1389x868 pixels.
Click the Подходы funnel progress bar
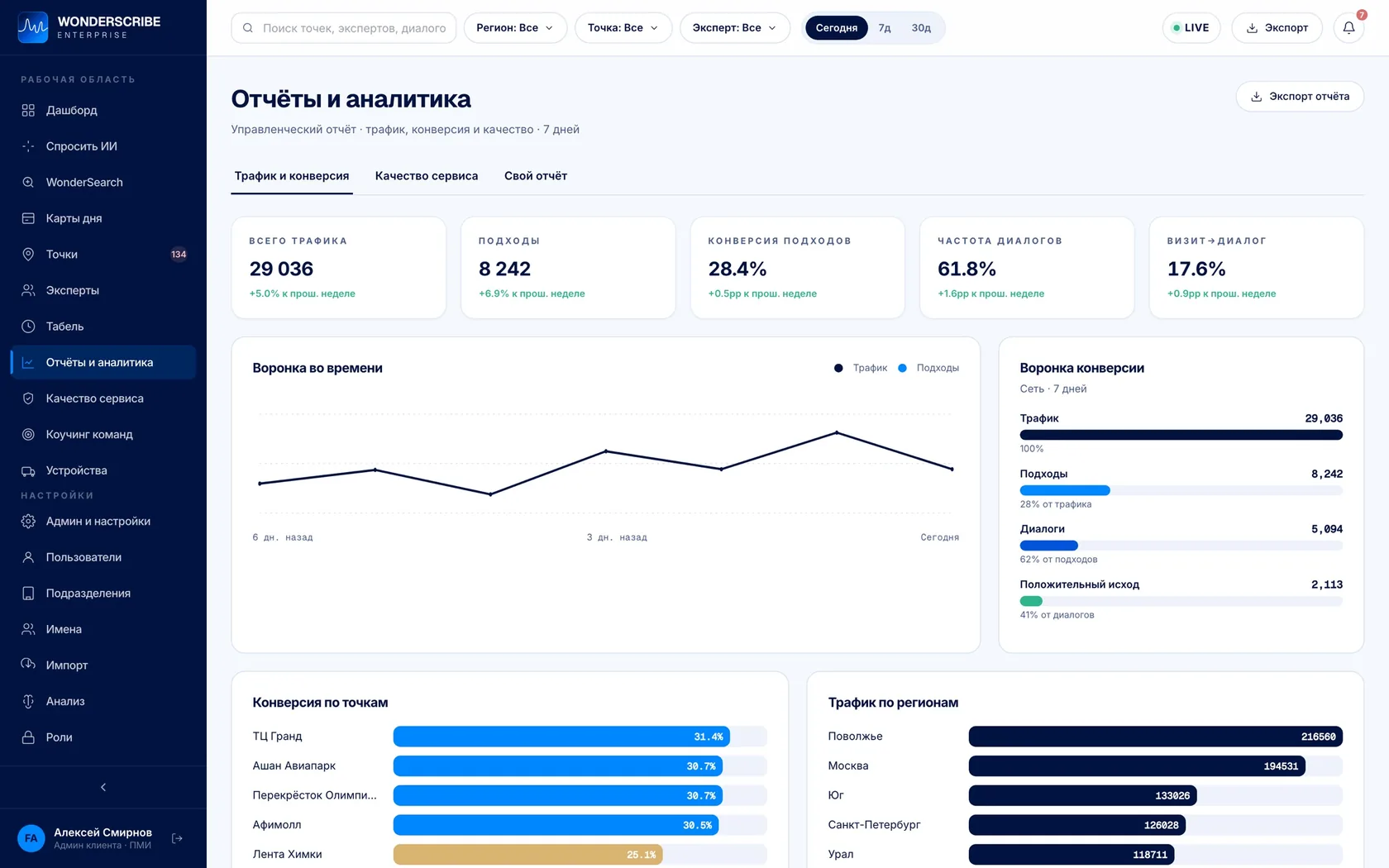pos(1181,490)
